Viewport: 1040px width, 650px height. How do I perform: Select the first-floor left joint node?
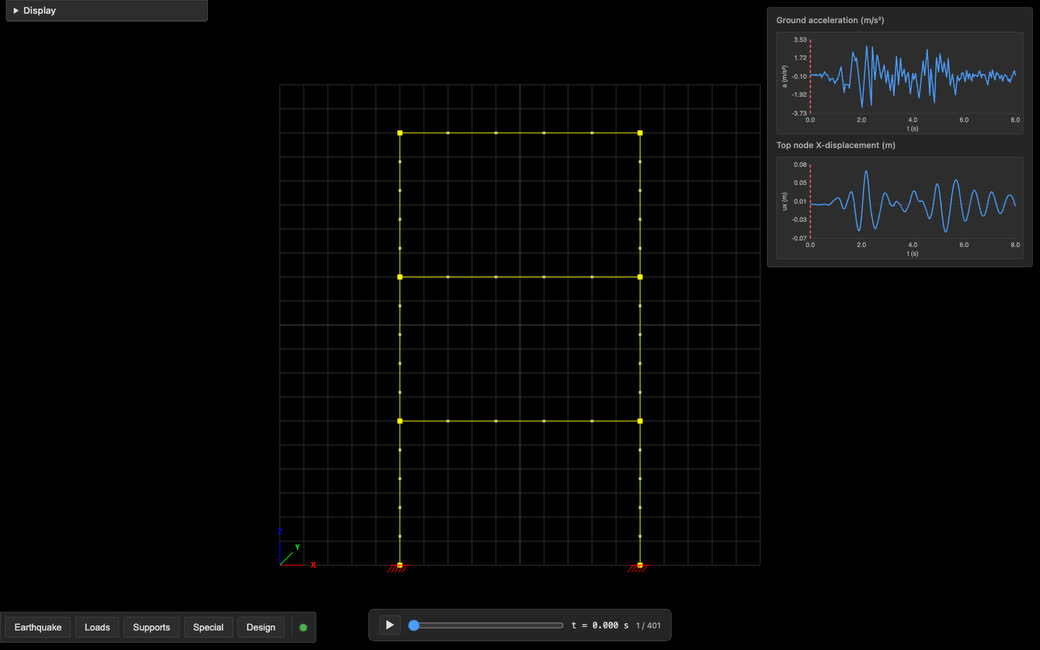(400, 421)
